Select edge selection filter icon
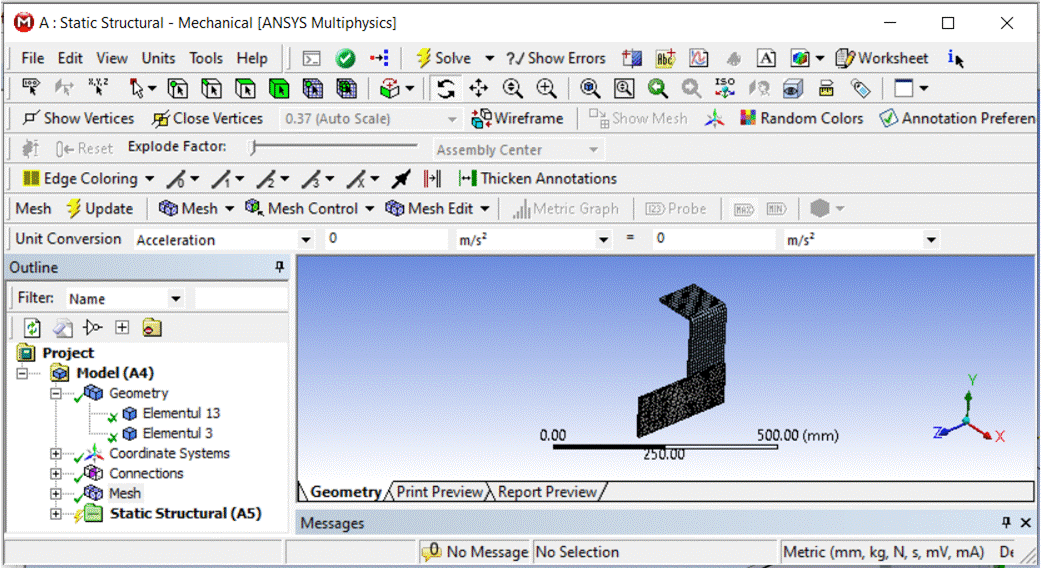The height and width of the screenshot is (568, 1041). (211, 88)
